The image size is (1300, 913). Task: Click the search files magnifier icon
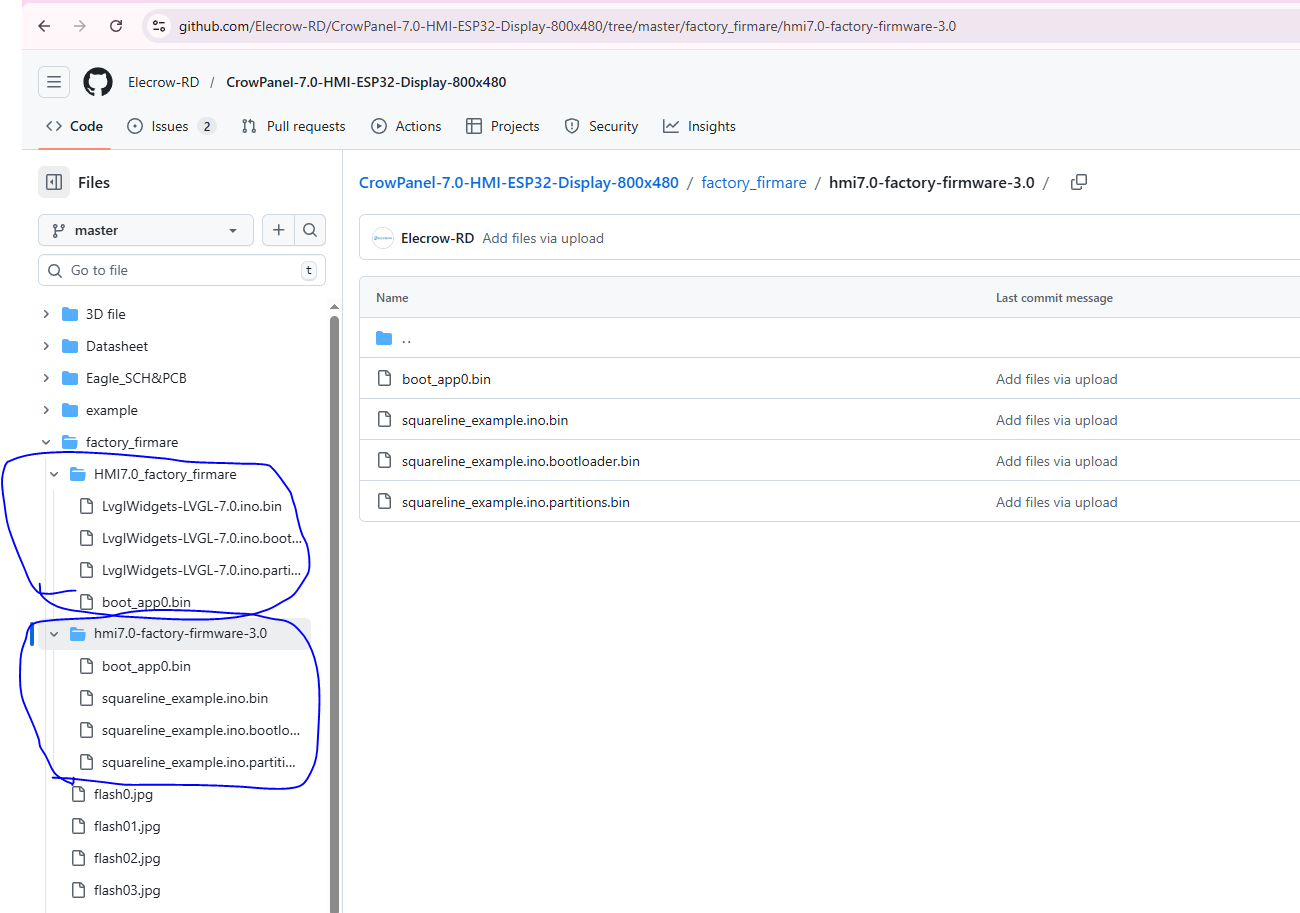pos(310,230)
